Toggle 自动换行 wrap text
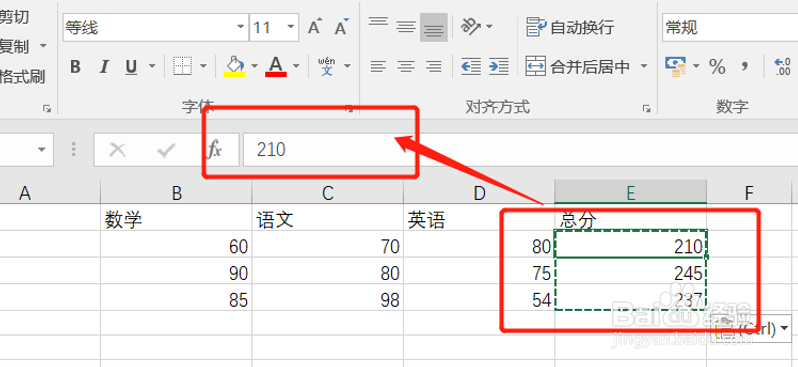The height and width of the screenshot is (367, 798). click(x=570, y=27)
